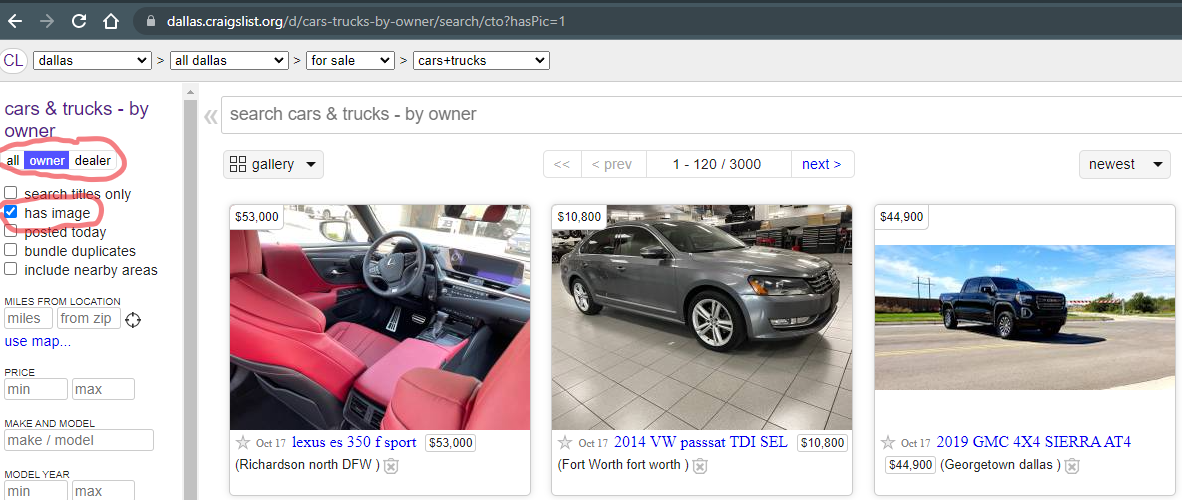Click the $10,800 price tag on image
This screenshot has width=1182, height=500.
click(579, 217)
